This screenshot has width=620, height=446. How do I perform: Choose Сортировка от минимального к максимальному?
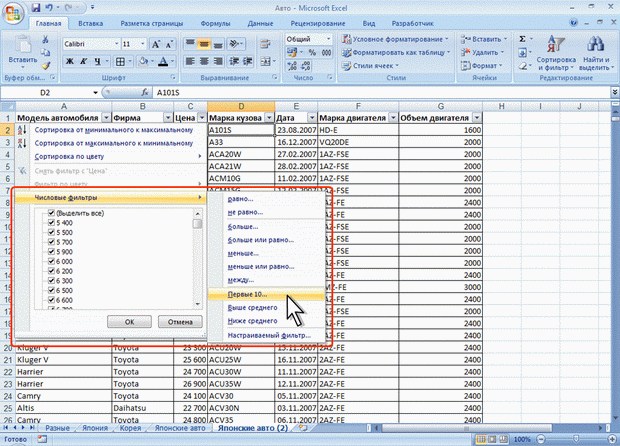click(x=113, y=130)
